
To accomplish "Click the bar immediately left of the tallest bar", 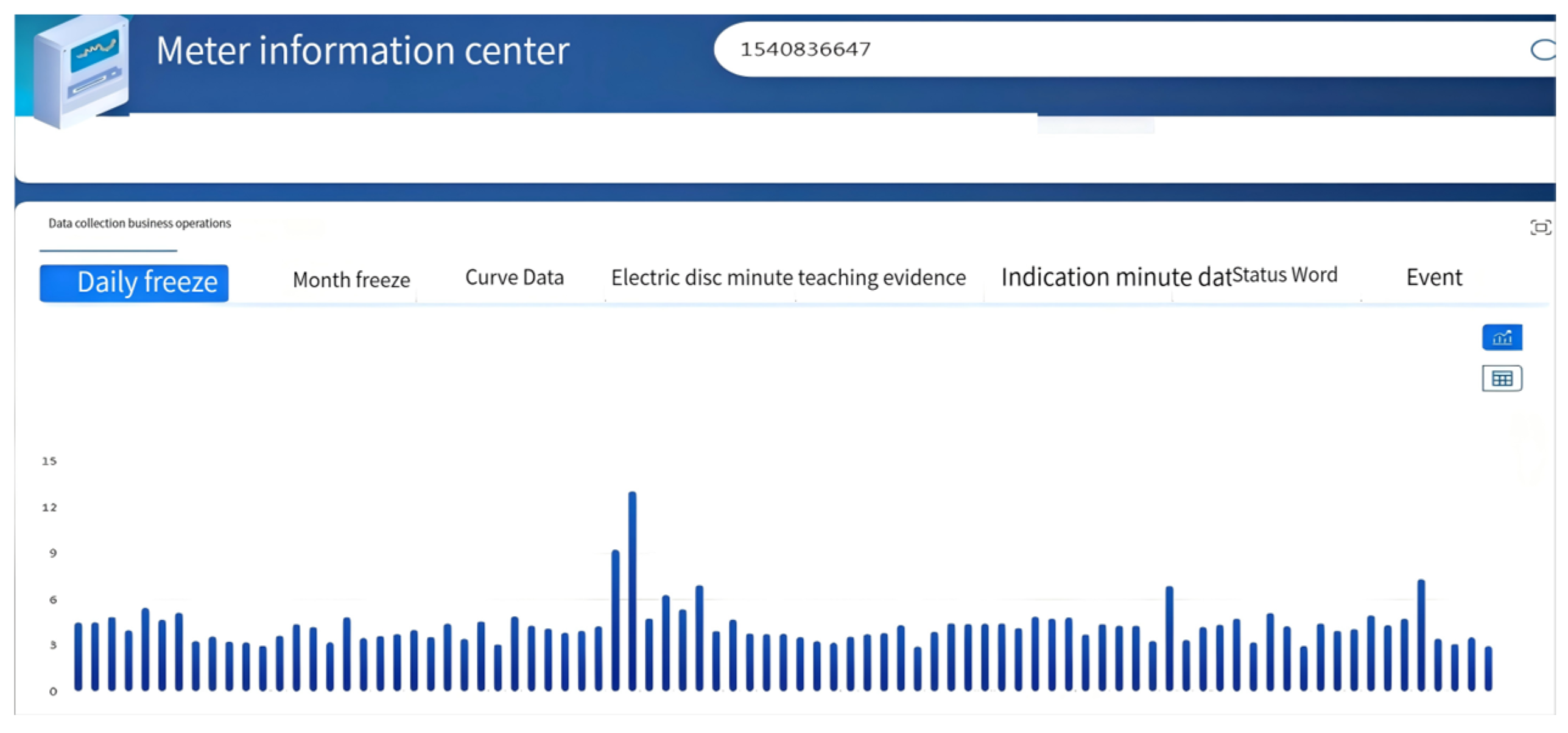I will pyautogui.click(x=615, y=620).
